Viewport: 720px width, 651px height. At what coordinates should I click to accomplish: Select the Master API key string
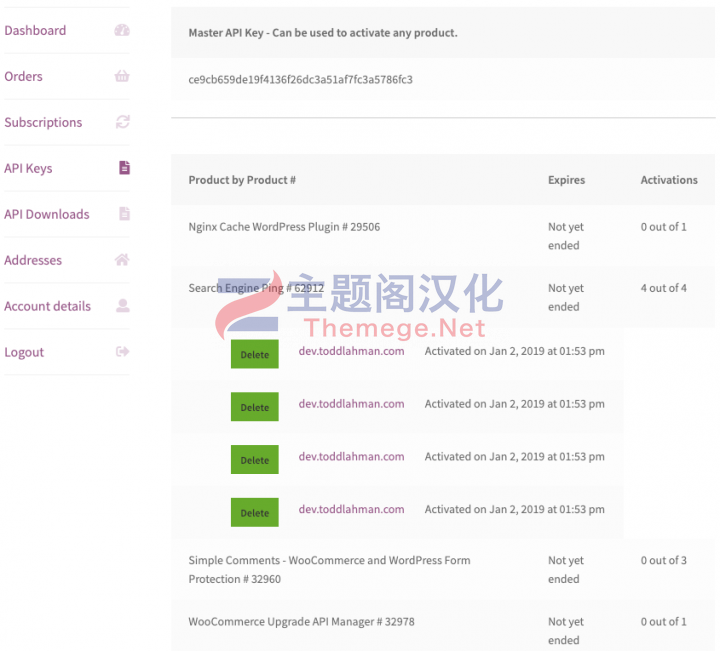point(301,79)
